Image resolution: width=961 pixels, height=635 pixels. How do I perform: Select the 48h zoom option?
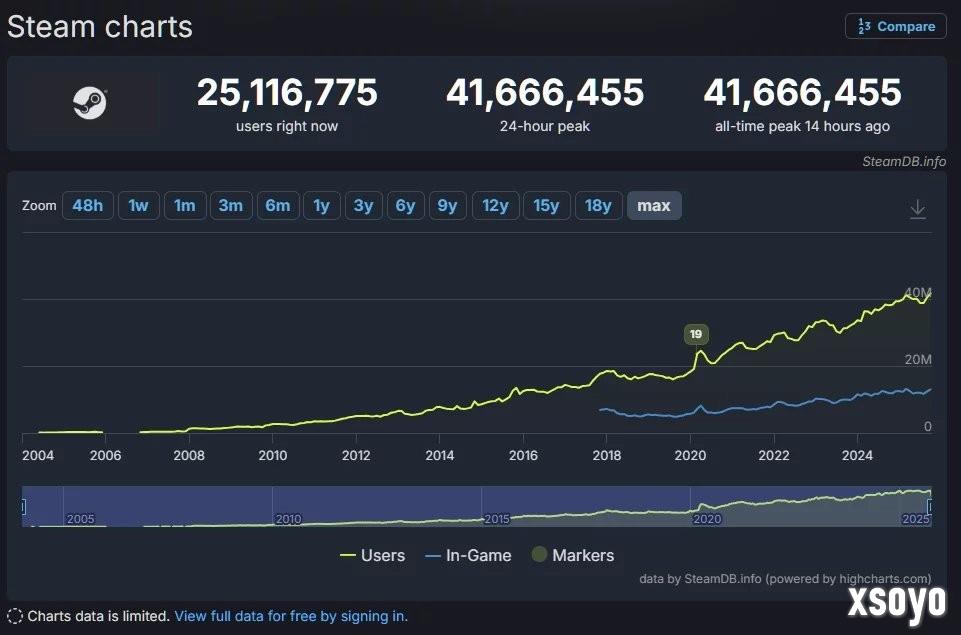[87, 205]
